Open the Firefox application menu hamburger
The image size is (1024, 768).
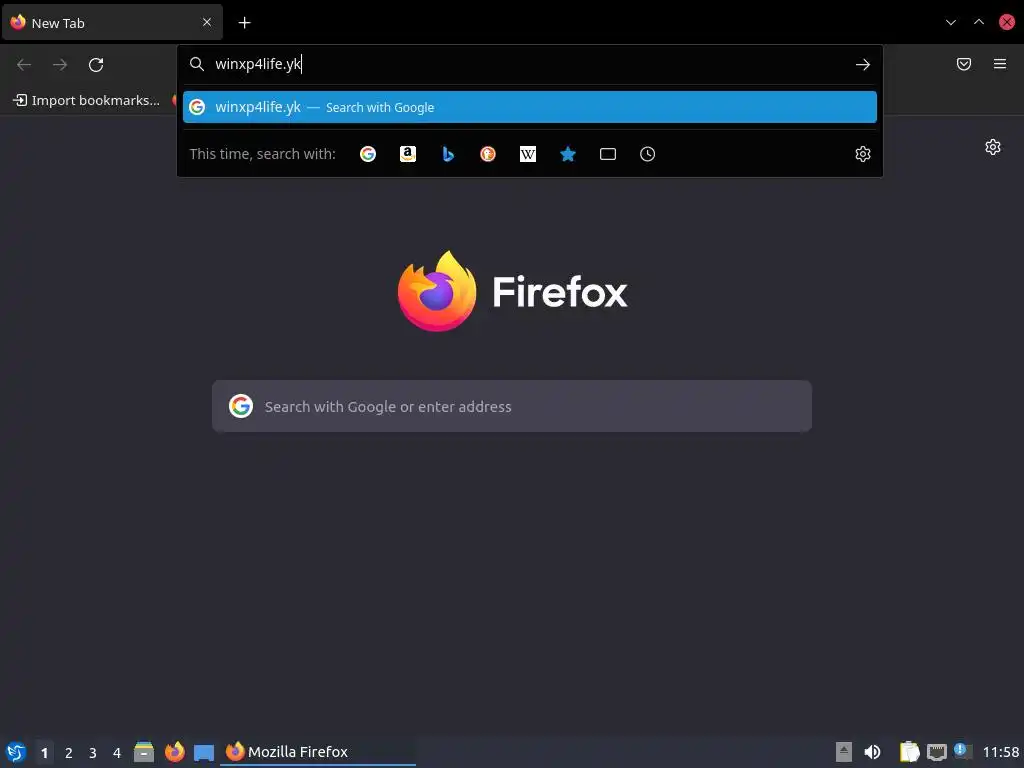coord(1000,64)
